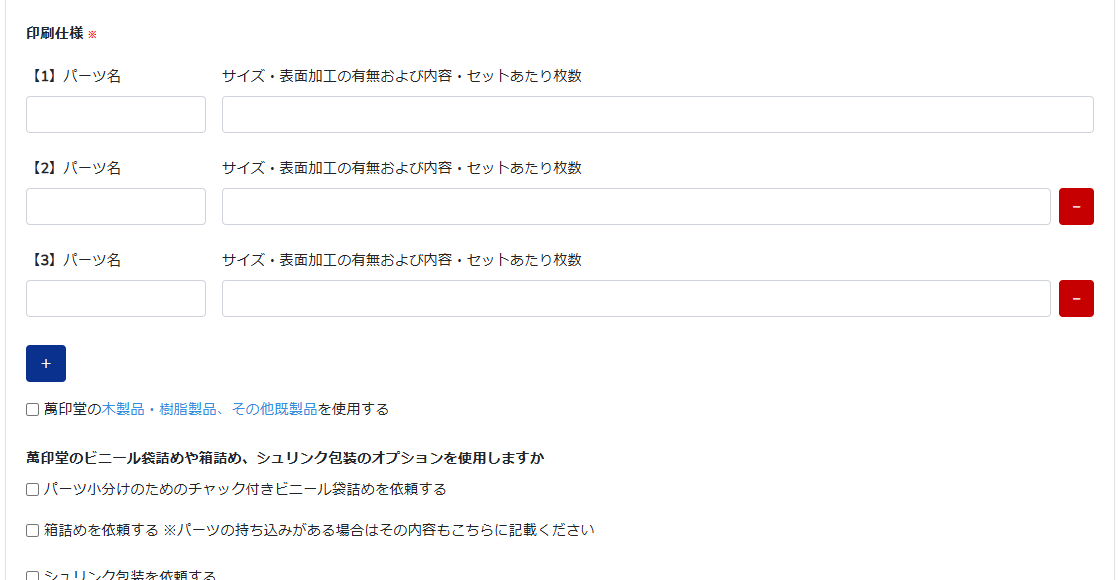The height and width of the screenshot is (580, 1120).
Task: Focus the 【3】 パーツ名 input box
Action: pyautogui.click(x=116, y=299)
